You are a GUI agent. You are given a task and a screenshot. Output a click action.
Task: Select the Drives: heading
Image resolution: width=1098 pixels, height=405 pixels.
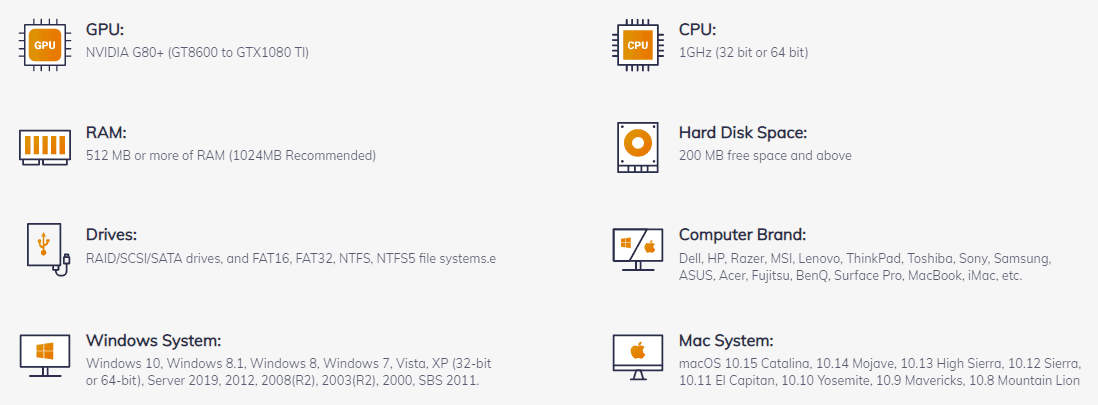[111, 235]
